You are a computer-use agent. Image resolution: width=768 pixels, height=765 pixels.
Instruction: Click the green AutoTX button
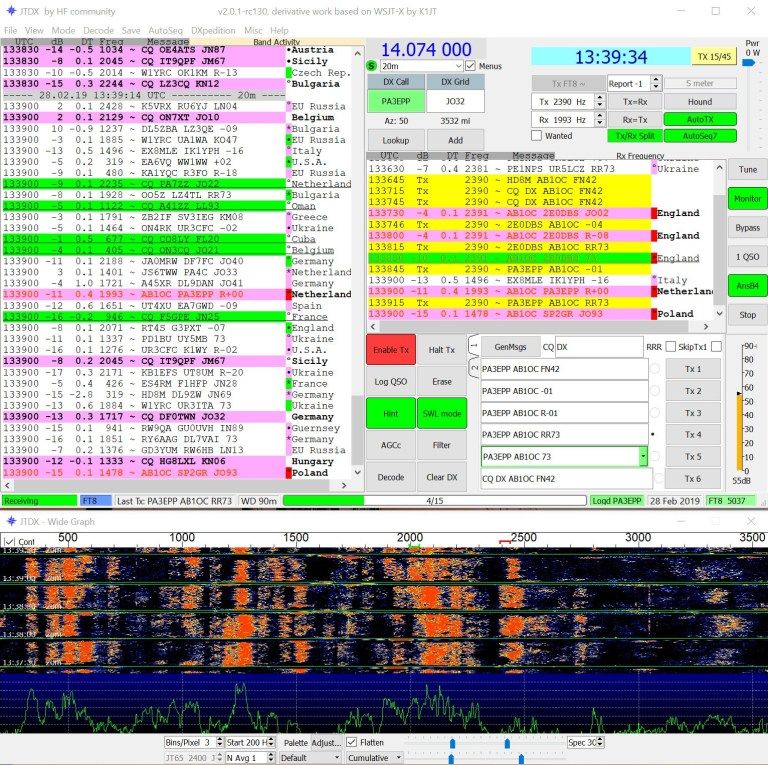(700, 118)
